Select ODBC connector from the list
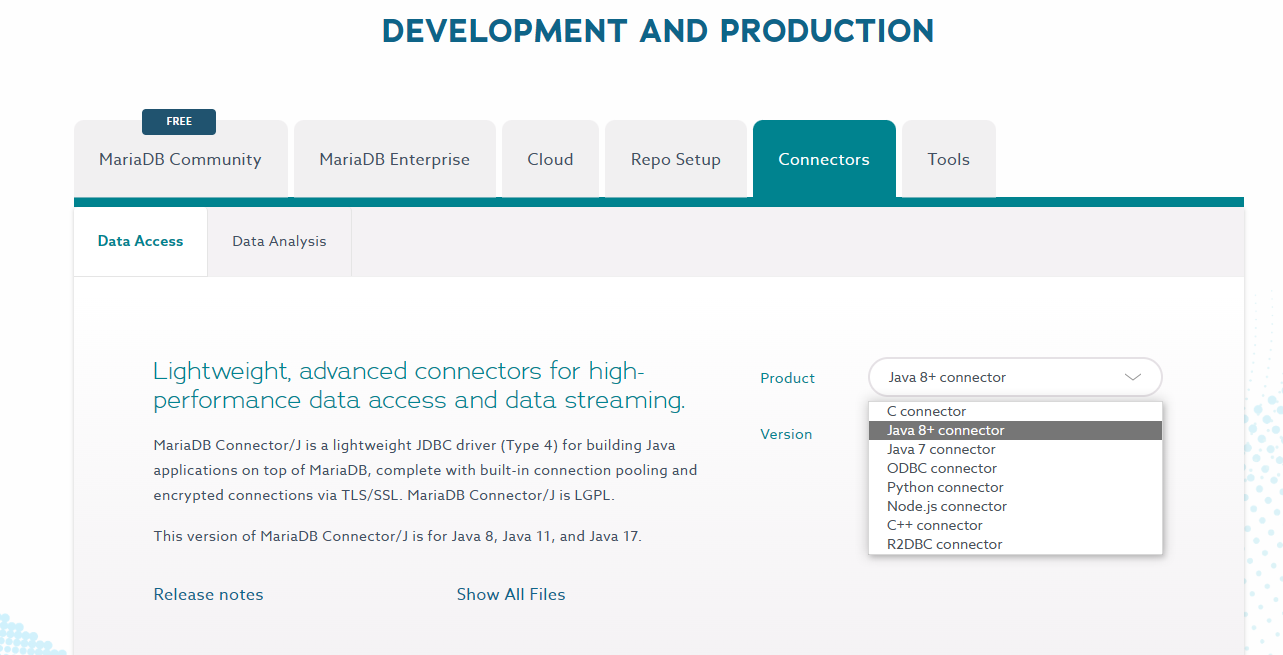Viewport: 1283px width, 655px height. (x=1015, y=468)
